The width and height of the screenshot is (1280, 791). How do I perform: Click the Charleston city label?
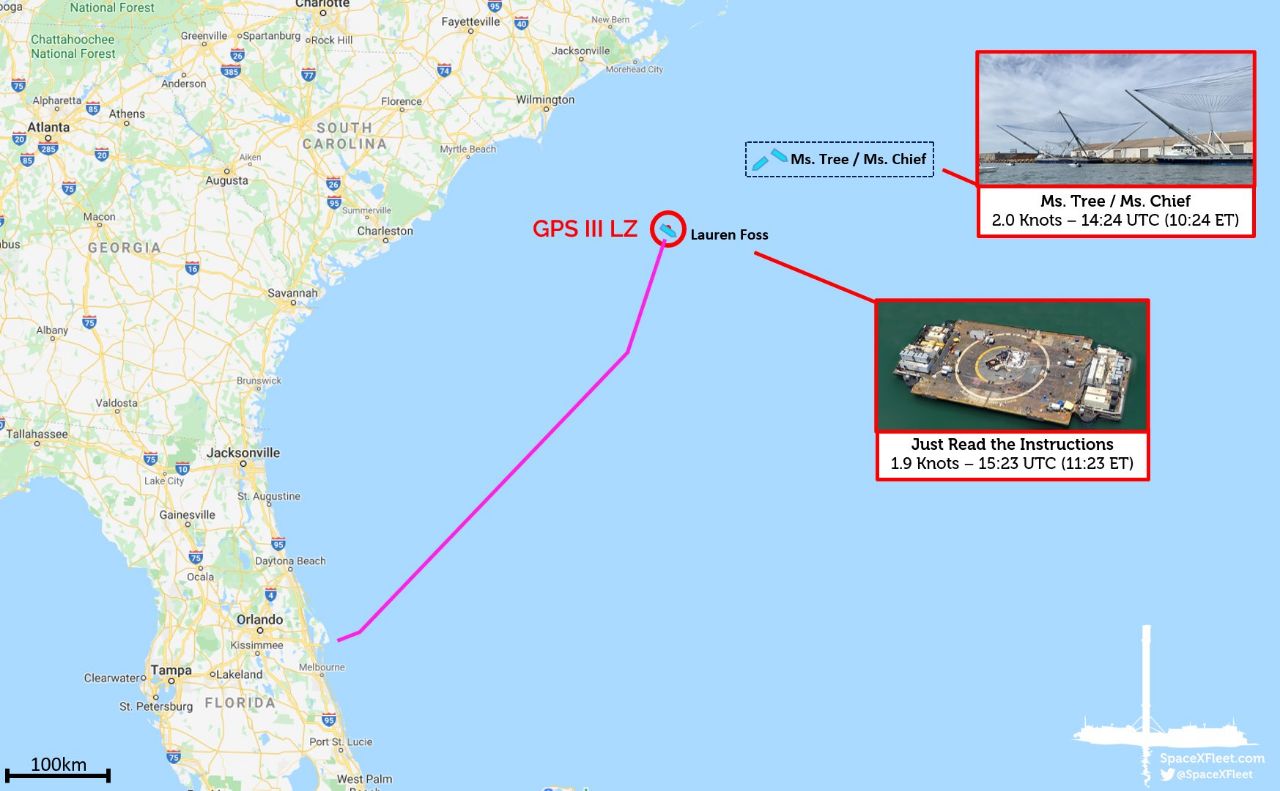click(385, 231)
